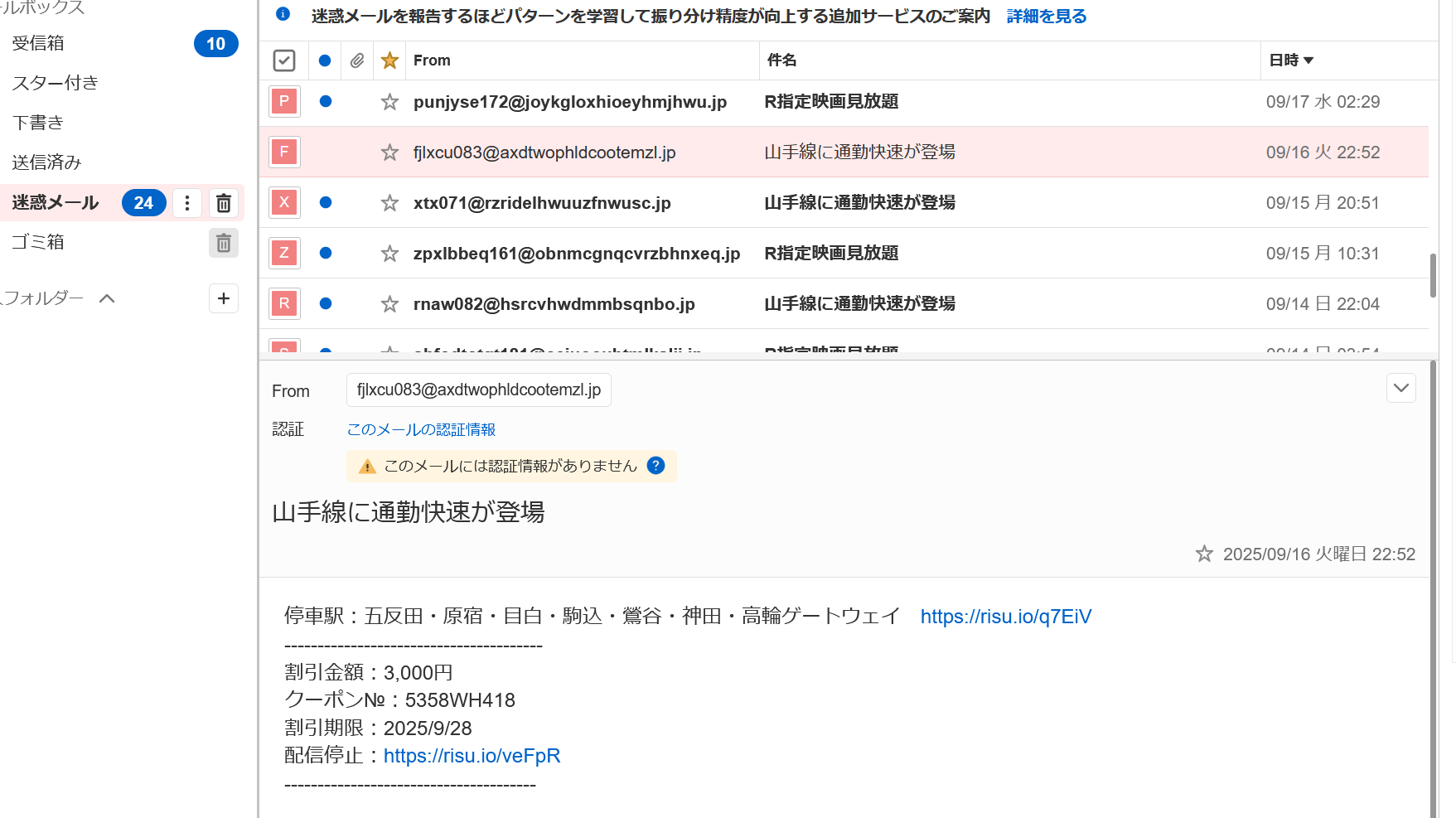Star the xtx071 email in the list
The image size is (1456, 818).
pos(389,203)
